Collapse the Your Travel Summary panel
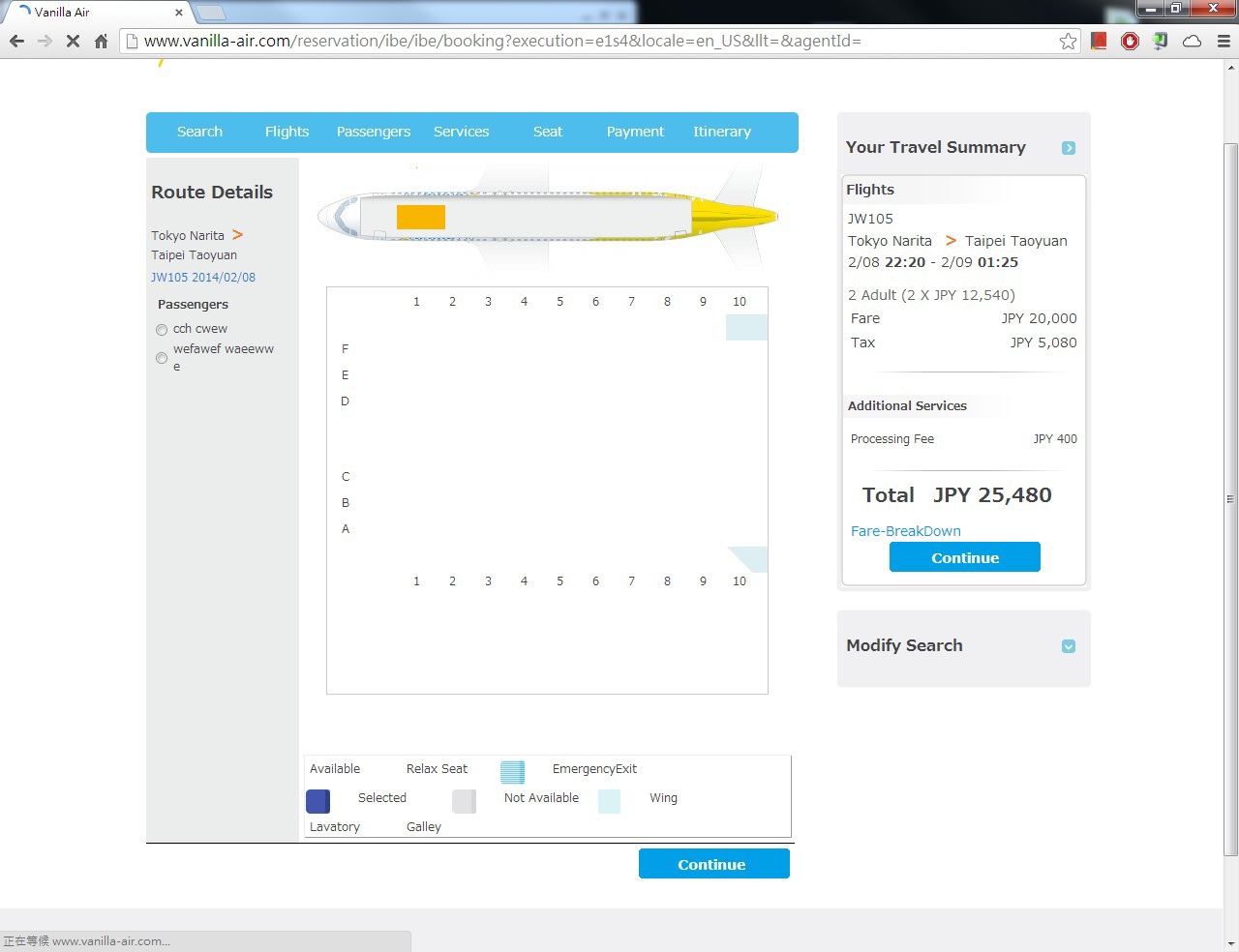 pyautogui.click(x=1069, y=148)
